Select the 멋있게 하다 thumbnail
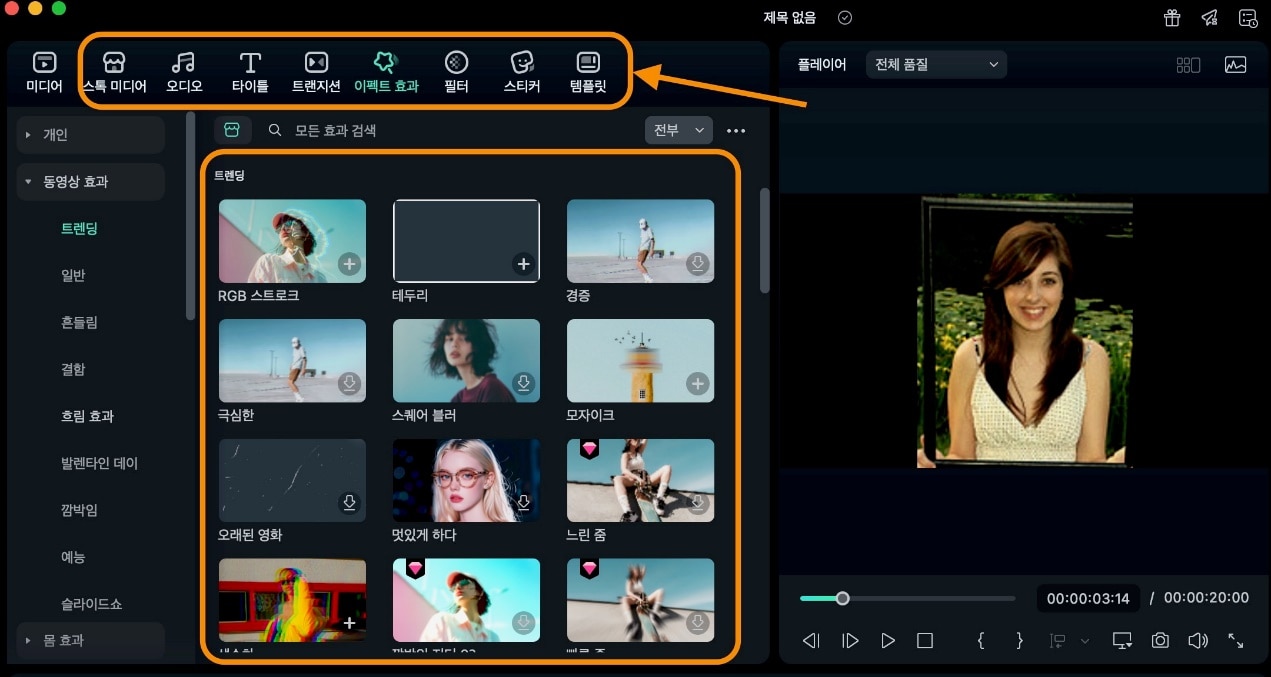Viewport: 1271px width, 677px height. pyautogui.click(x=466, y=480)
